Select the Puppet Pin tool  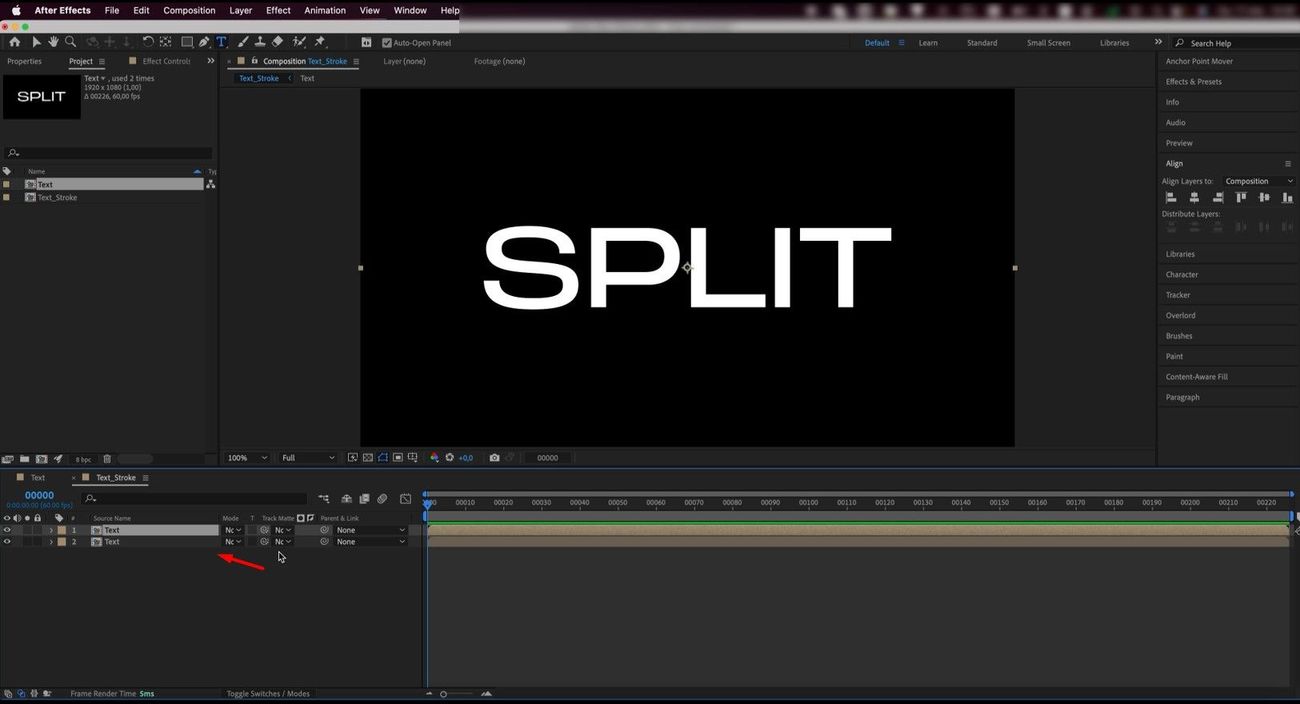click(320, 42)
